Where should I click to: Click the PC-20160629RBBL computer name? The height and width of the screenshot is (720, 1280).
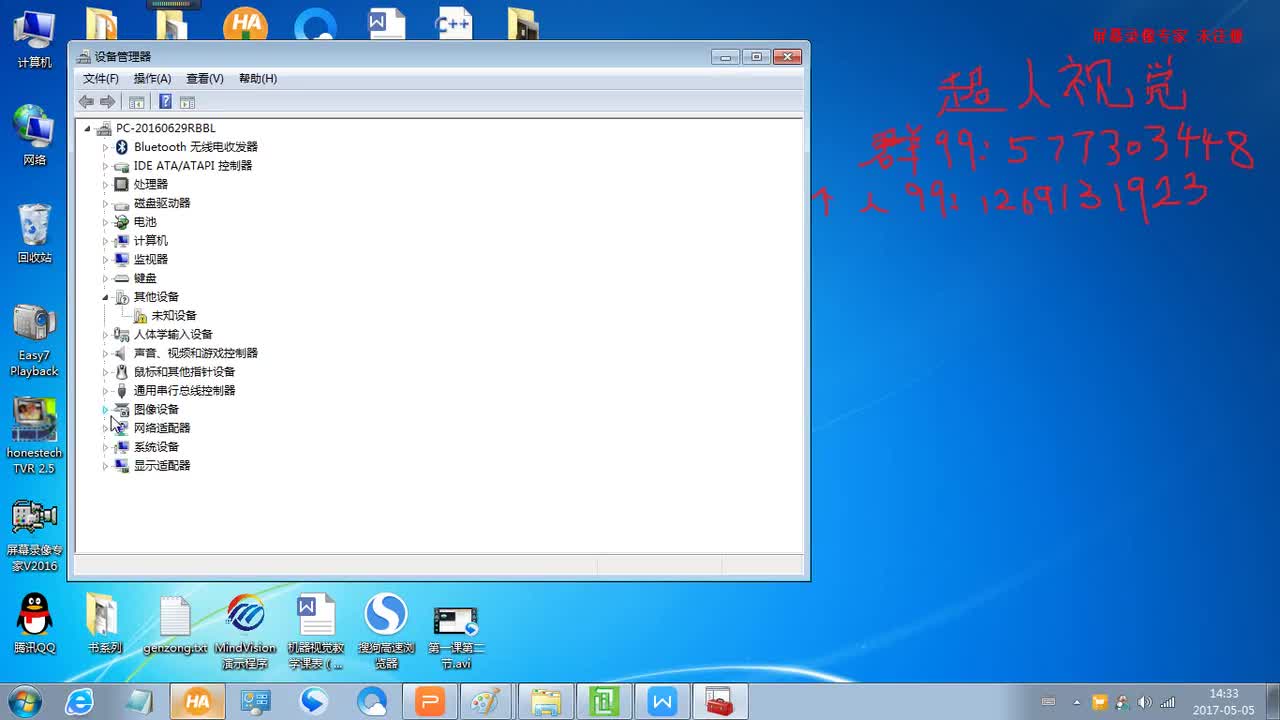(x=165, y=128)
